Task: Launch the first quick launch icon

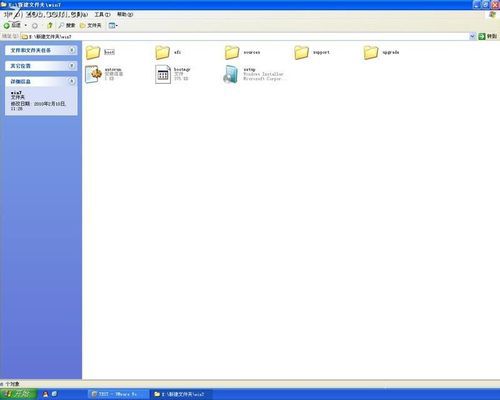Action: coord(46,394)
